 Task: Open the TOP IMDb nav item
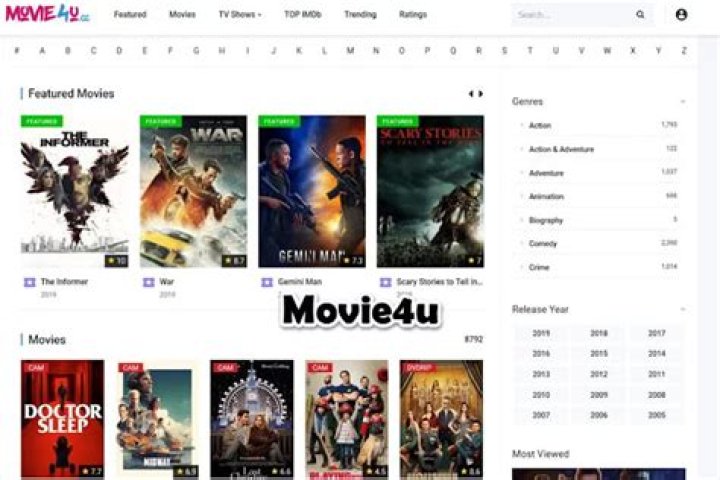tap(303, 15)
